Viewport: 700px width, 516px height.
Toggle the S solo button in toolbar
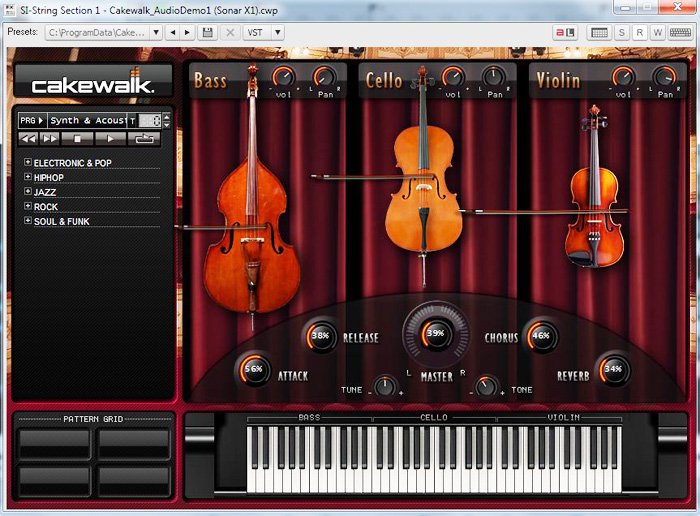(622, 33)
